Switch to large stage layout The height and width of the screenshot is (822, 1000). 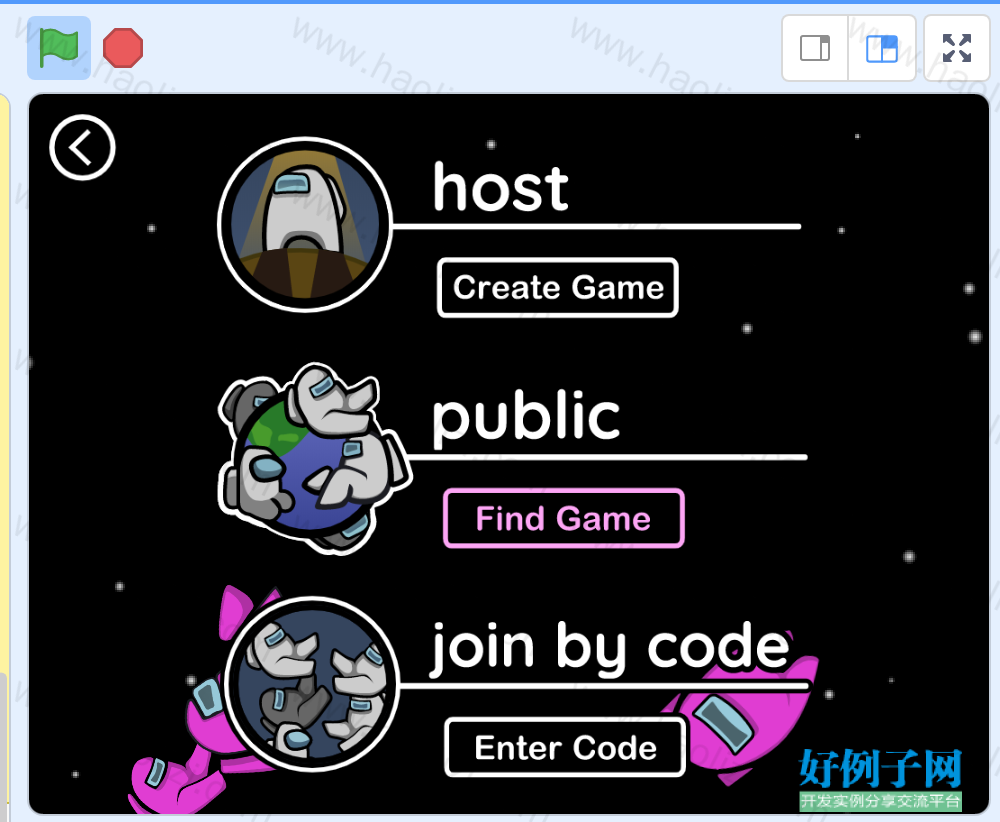click(882, 48)
